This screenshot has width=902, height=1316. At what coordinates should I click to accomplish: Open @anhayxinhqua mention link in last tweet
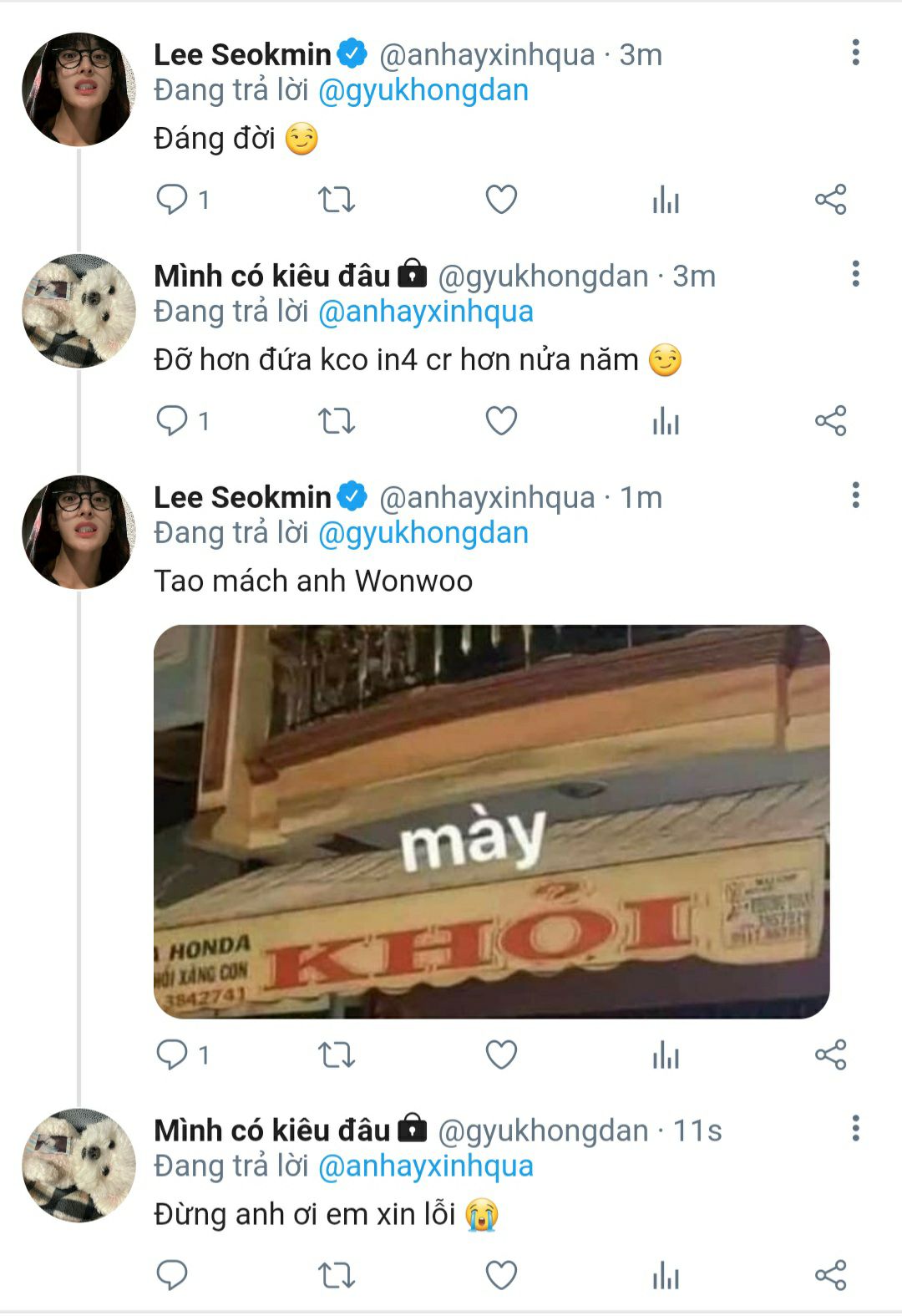426,1166
